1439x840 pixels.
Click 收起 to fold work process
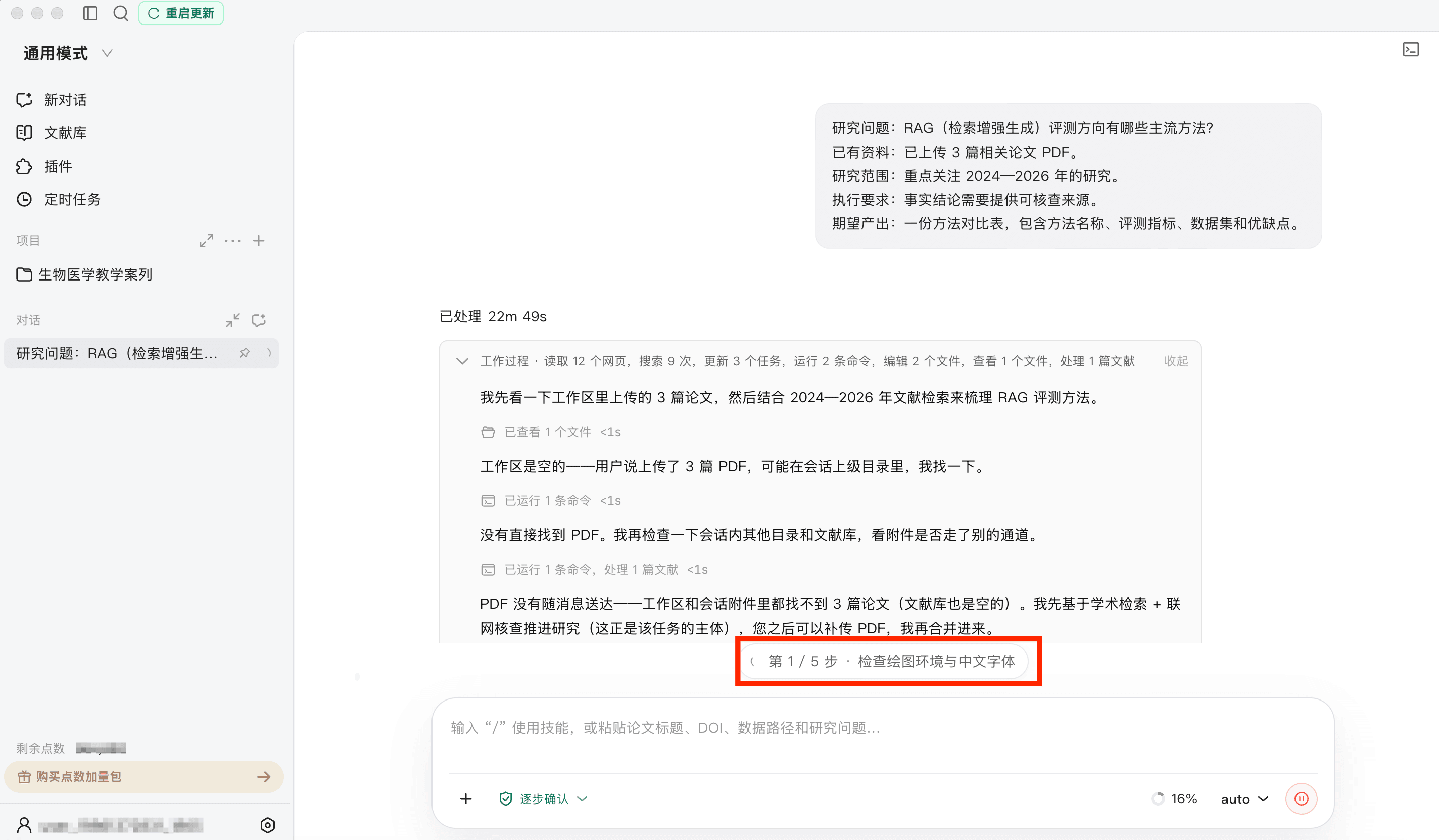click(1176, 361)
